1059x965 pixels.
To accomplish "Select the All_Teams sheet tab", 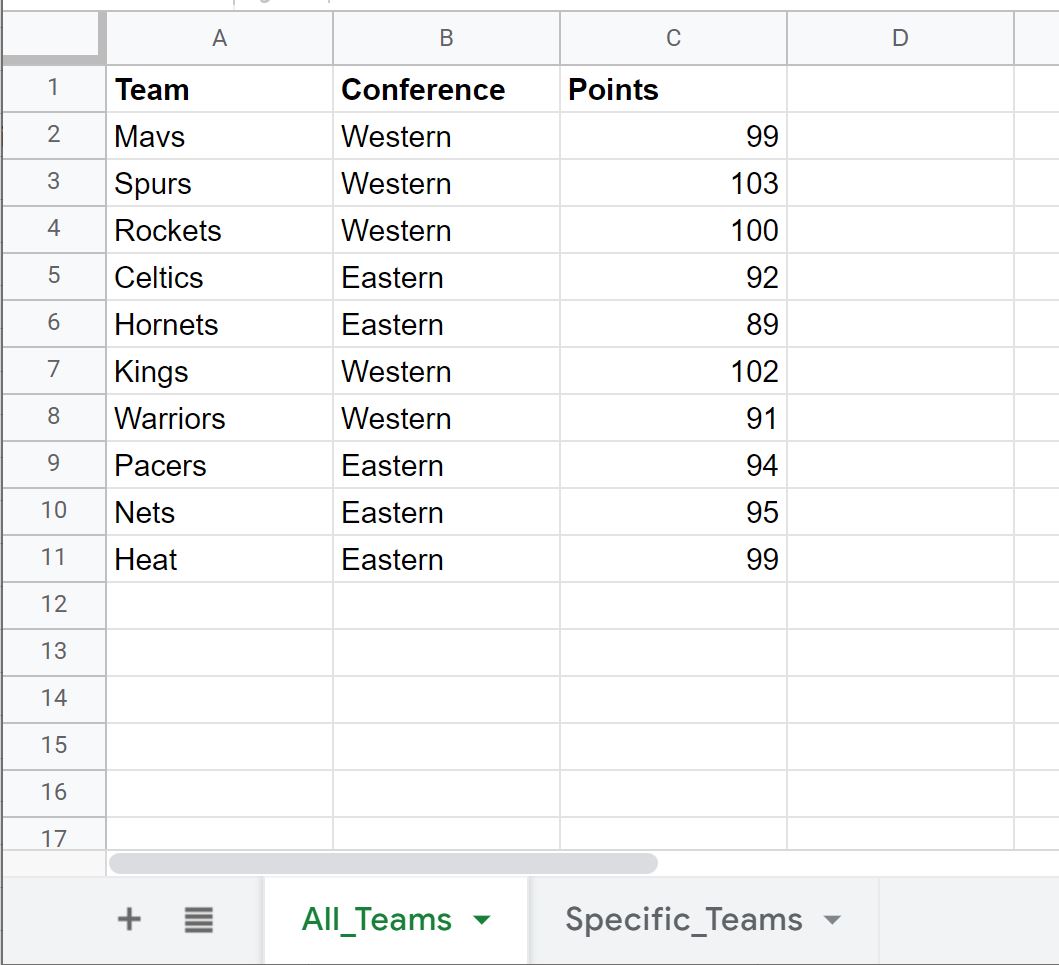I will pyautogui.click(x=376, y=920).
